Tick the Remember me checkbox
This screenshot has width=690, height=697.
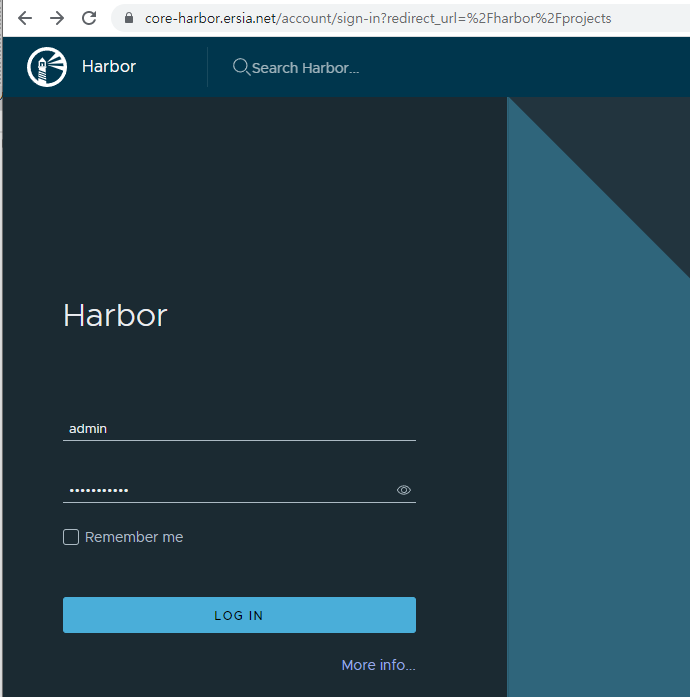71,537
